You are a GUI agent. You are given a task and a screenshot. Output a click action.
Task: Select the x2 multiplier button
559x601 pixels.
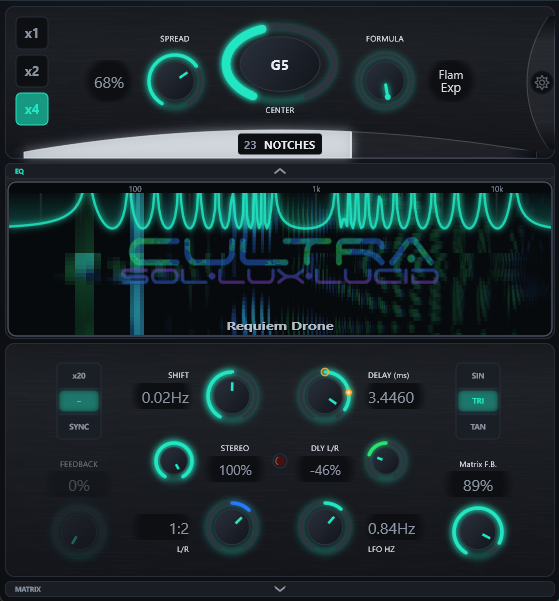point(32,71)
